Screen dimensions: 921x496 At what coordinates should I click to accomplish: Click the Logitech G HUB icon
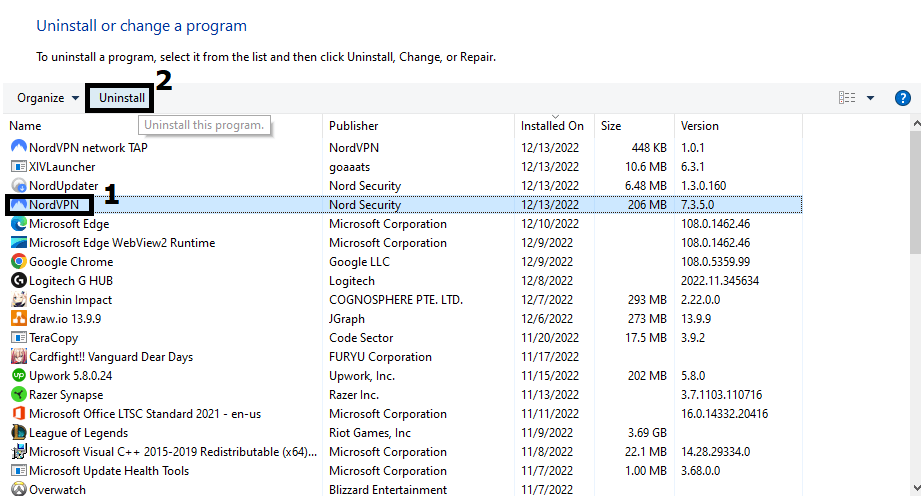pyautogui.click(x=19, y=280)
